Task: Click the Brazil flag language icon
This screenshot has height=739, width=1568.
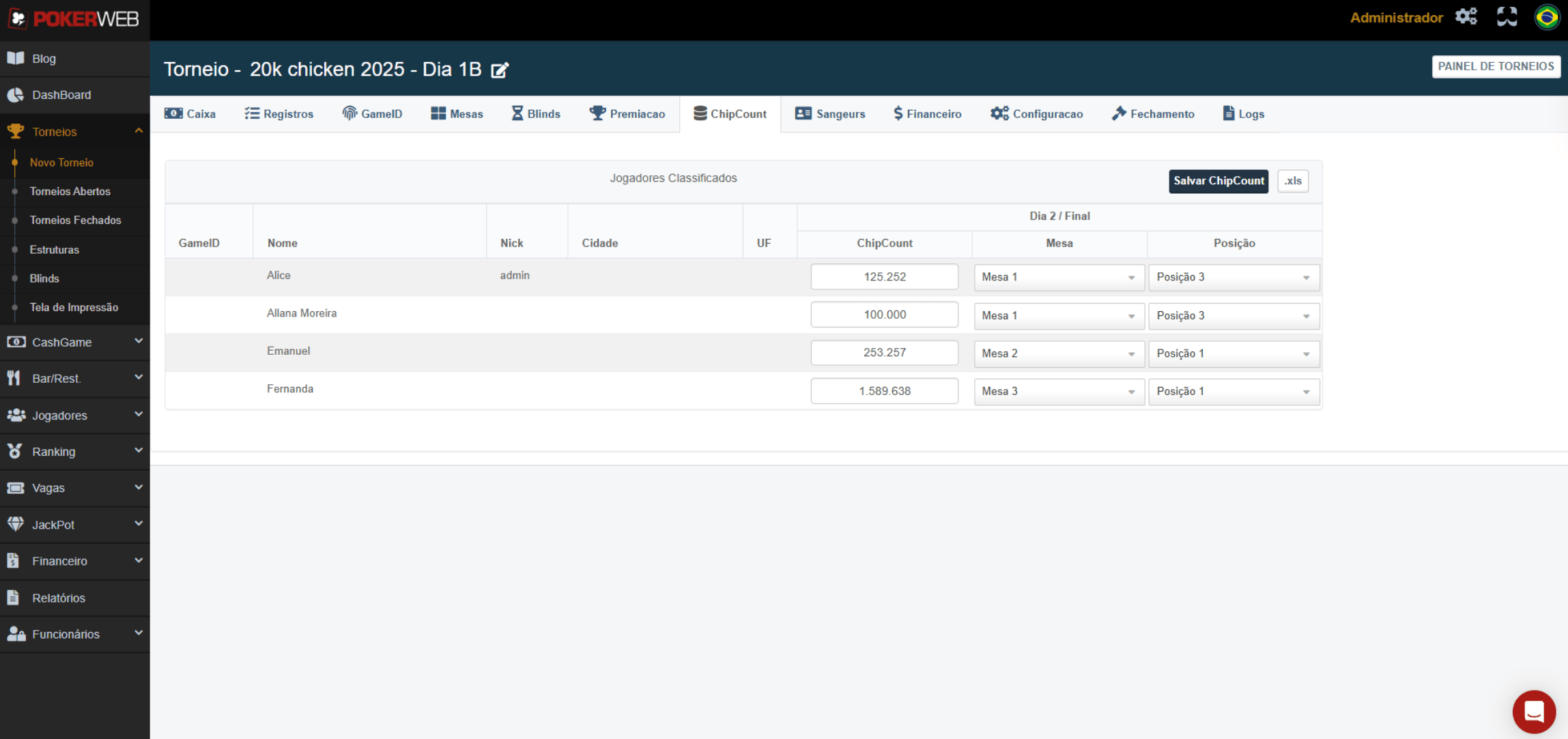Action: [x=1546, y=17]
